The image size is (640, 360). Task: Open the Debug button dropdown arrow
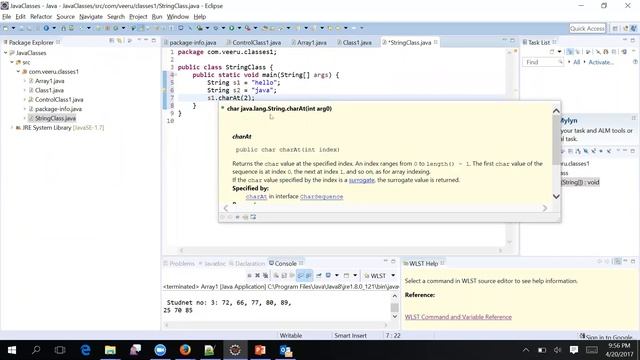(223, 28)
